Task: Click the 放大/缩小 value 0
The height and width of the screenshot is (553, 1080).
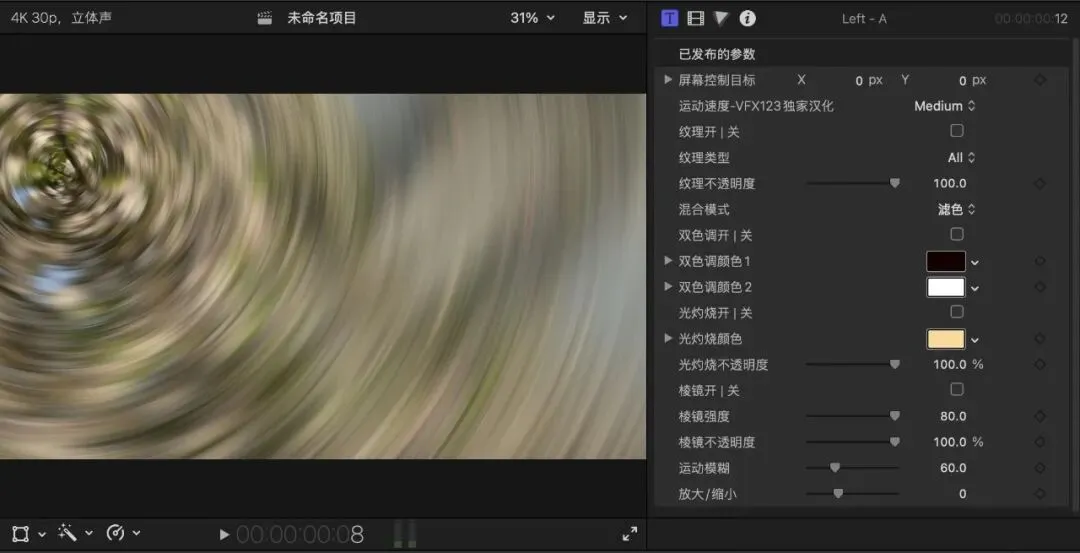Action: (x=962, y=494)
